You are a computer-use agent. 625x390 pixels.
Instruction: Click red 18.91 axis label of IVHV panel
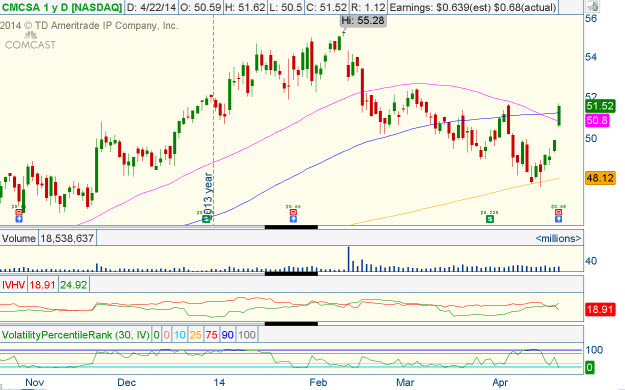600,309
